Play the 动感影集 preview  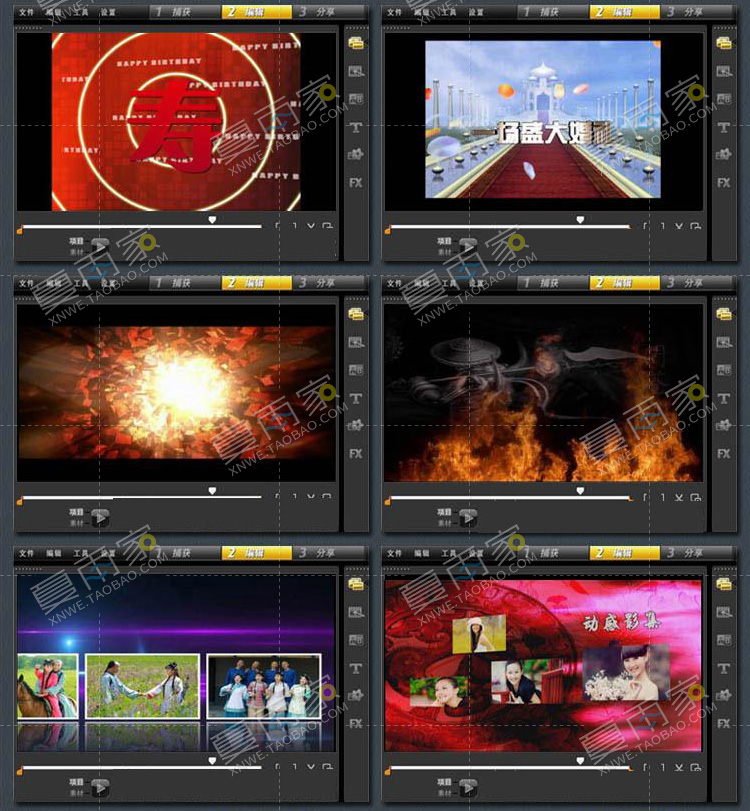pyautogui.click(x=468, y=788)
